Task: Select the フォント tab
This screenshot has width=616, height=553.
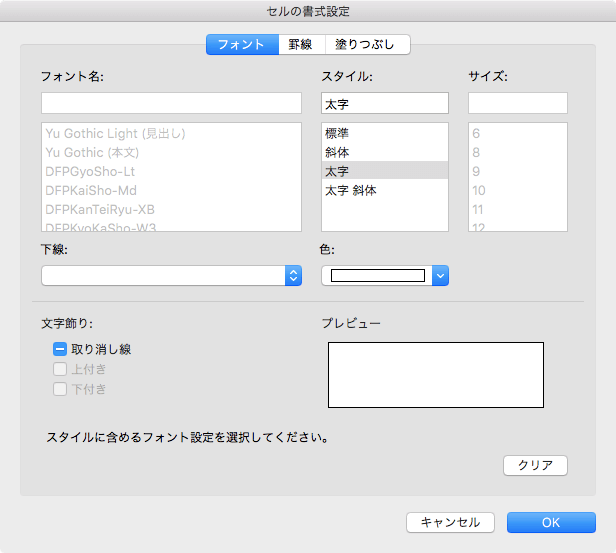Action: click(x=242, y=44)
